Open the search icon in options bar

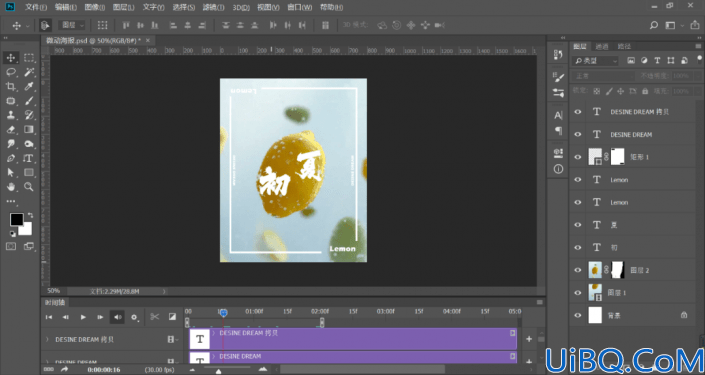click(x=654, y=25)
